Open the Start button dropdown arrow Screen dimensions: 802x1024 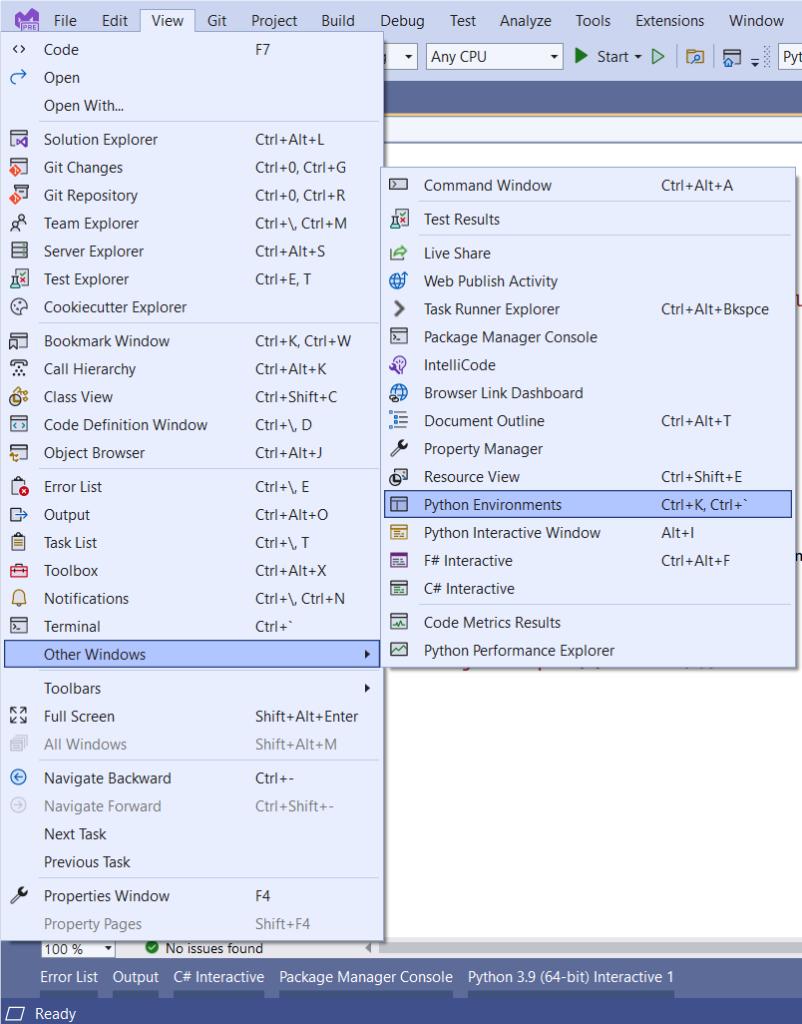point(637,57)
